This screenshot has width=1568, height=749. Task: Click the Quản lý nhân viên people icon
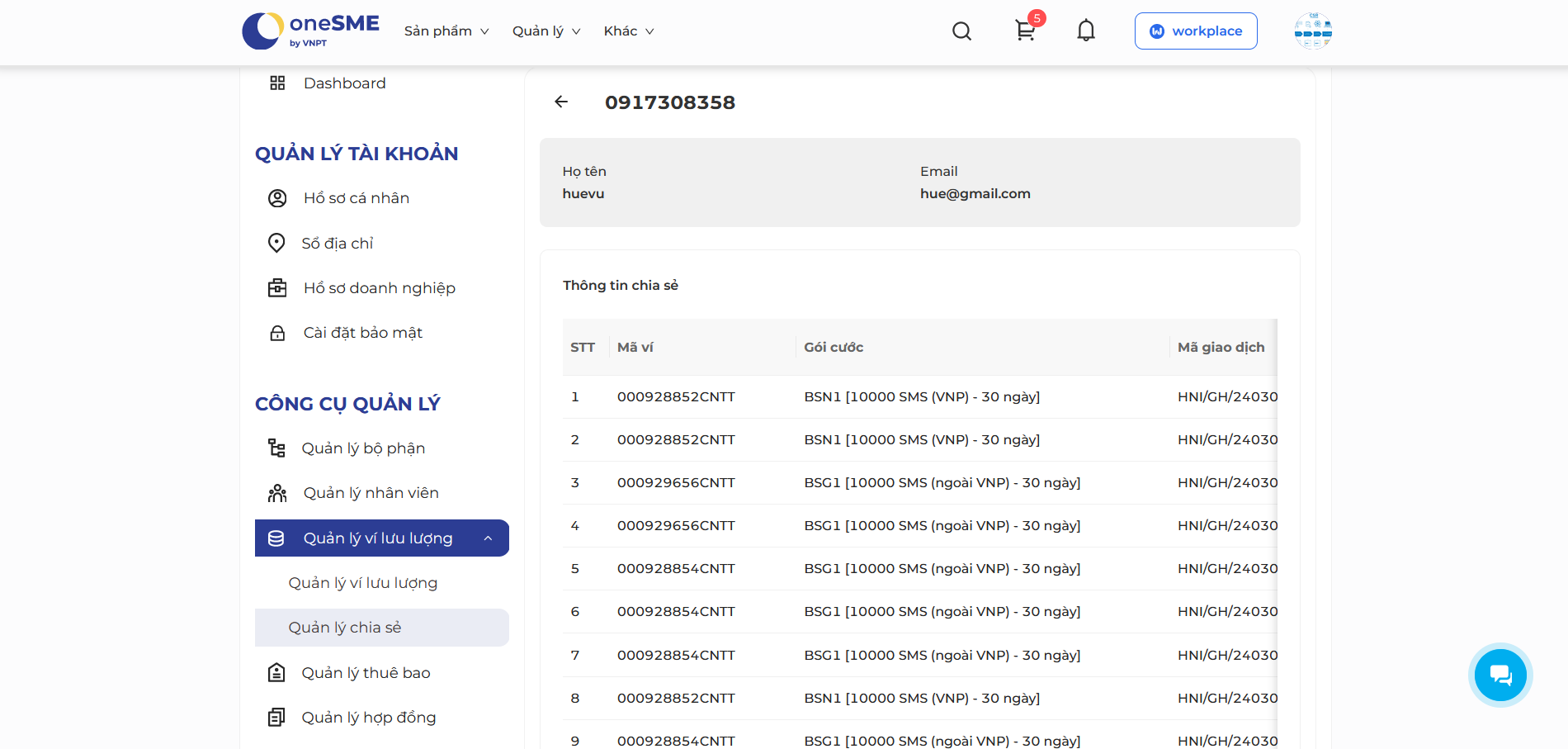tap(277, 493)
